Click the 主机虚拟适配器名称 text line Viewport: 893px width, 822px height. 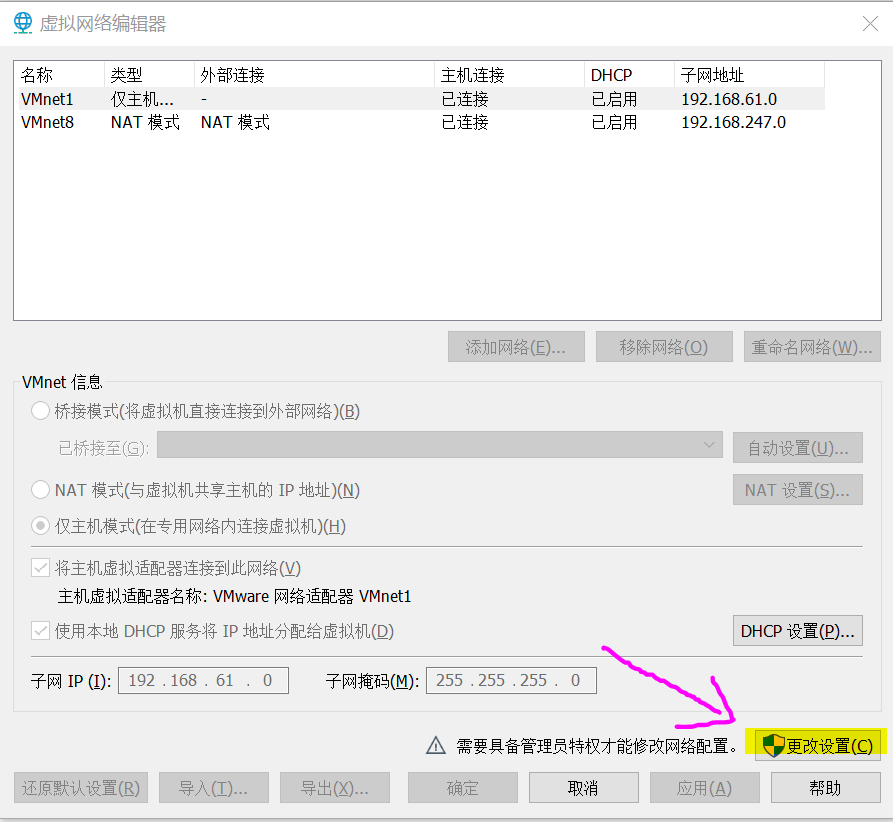coord(234,596)
